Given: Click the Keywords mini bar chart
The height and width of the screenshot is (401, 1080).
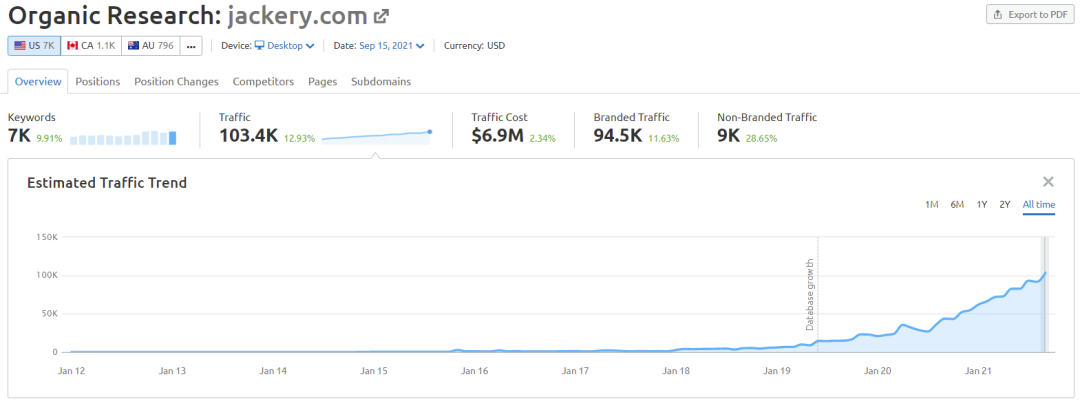Looking at the screenshot, I should 123,138.
